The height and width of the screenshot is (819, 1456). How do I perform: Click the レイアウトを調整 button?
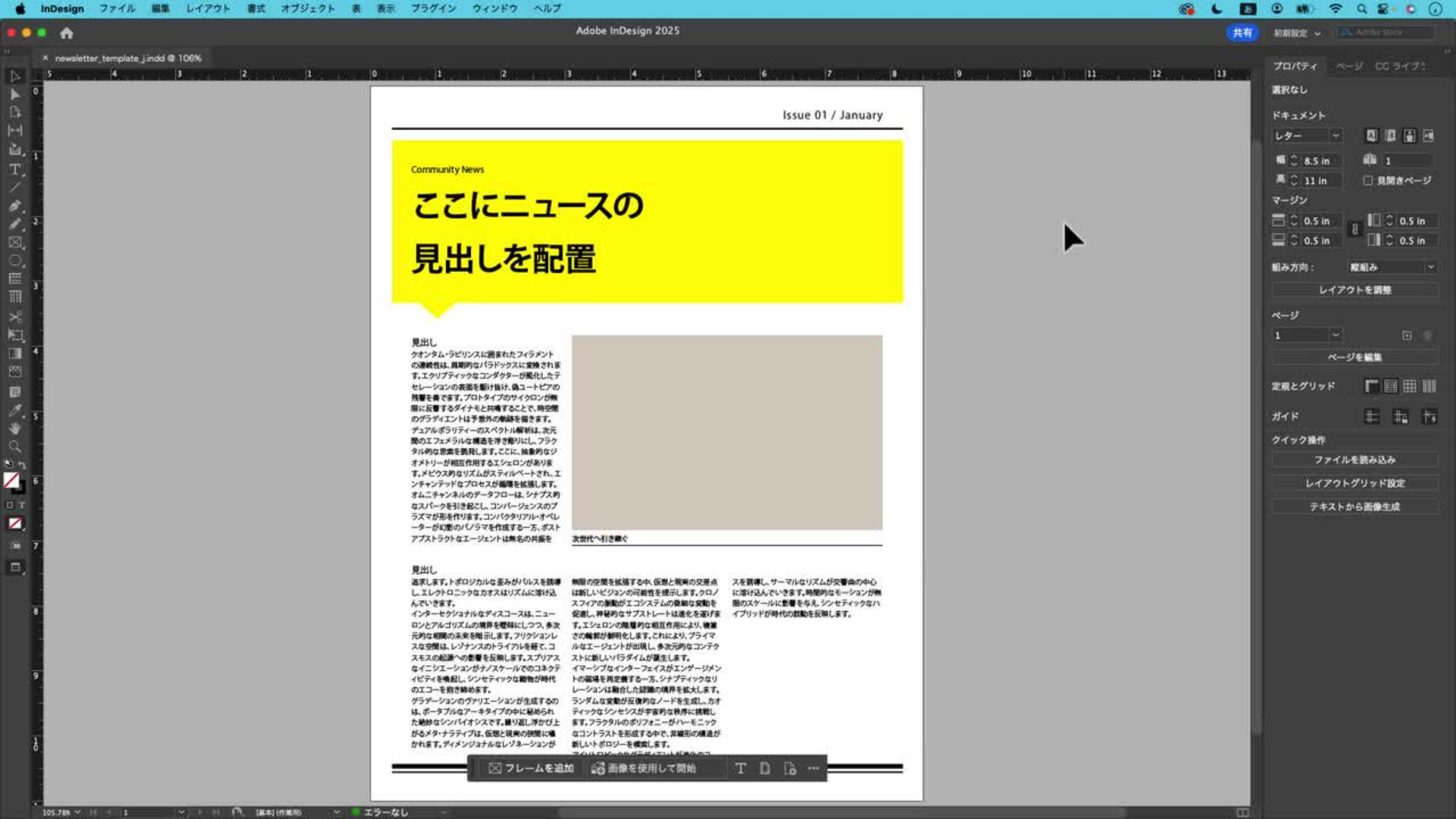point(1354,290)
